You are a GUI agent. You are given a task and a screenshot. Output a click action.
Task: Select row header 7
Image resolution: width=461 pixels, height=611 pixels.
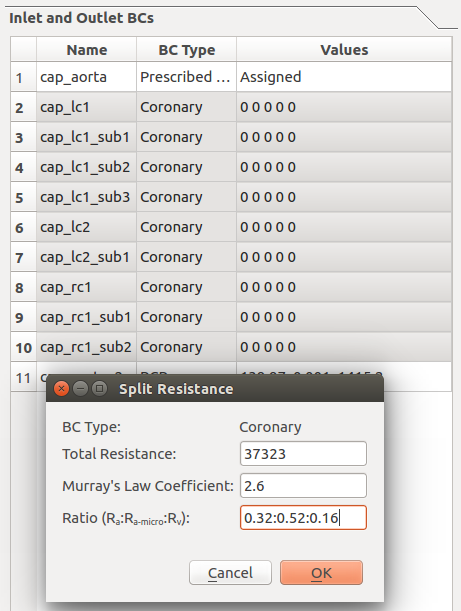(23, 257)
